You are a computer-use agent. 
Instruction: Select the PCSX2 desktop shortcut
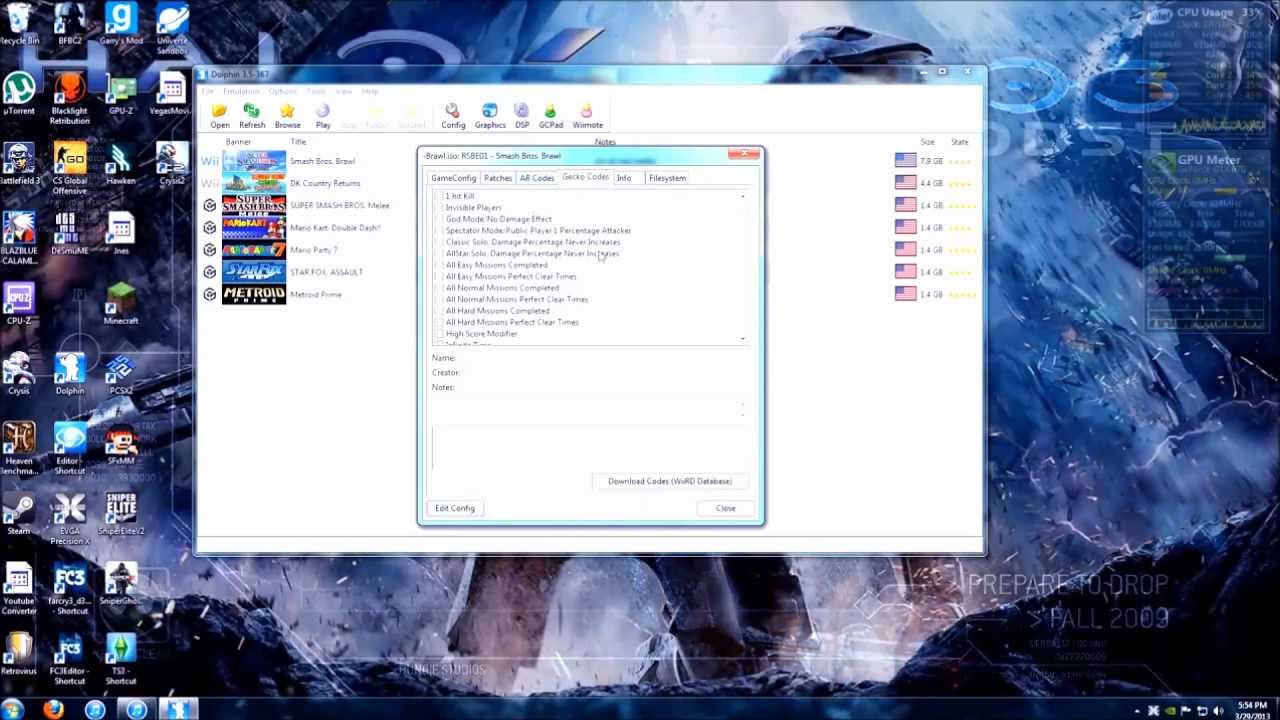[x=121, y=374]
